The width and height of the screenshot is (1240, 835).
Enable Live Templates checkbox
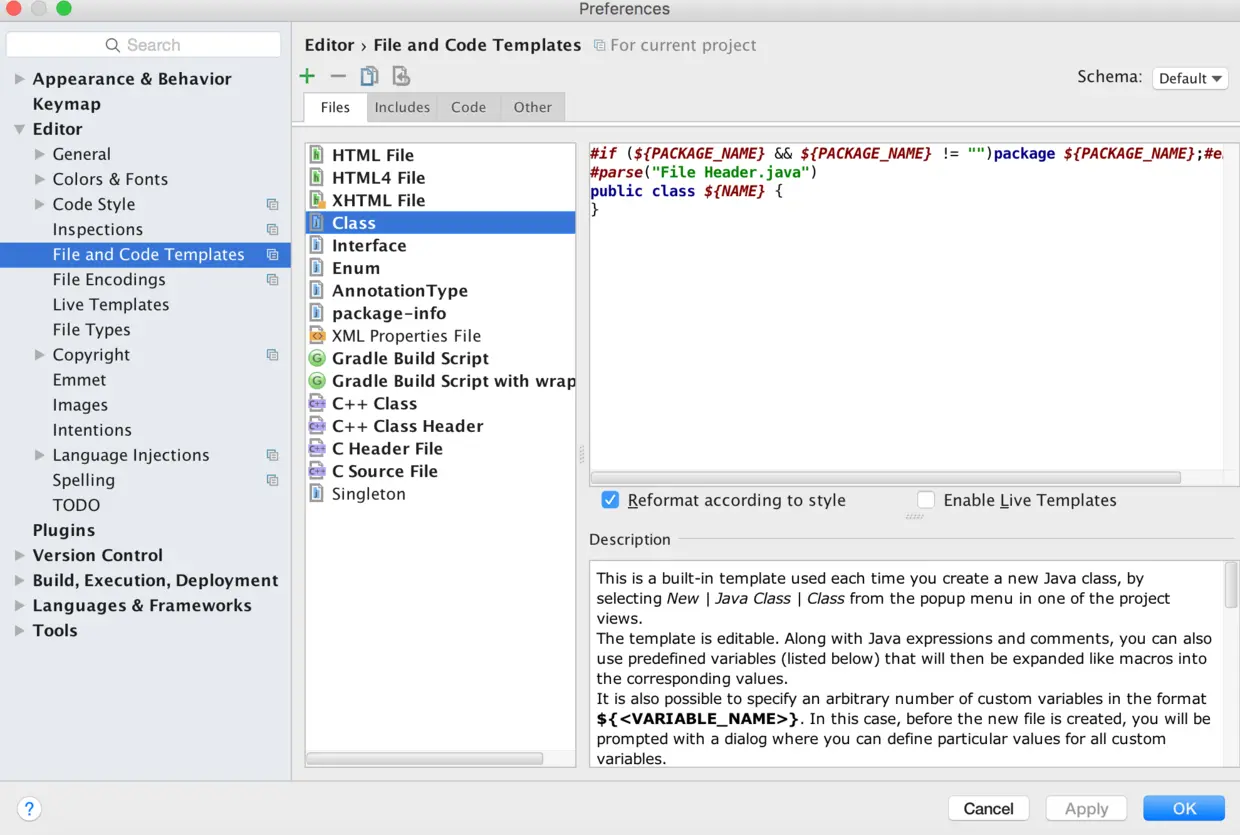(926, 500)
